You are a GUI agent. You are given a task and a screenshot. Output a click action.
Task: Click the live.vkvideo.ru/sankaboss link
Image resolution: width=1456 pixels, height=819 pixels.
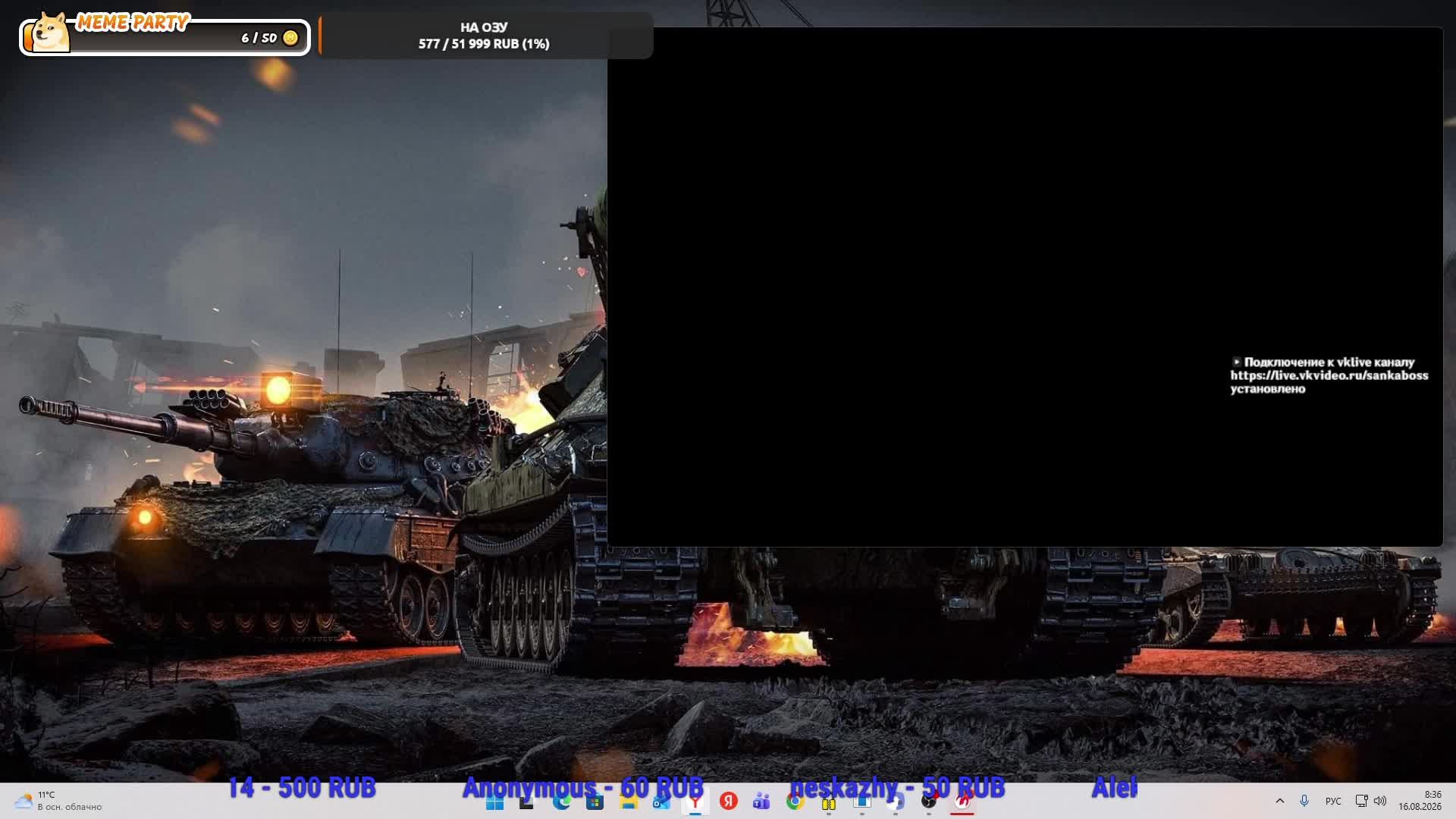tap(1329, 375)
